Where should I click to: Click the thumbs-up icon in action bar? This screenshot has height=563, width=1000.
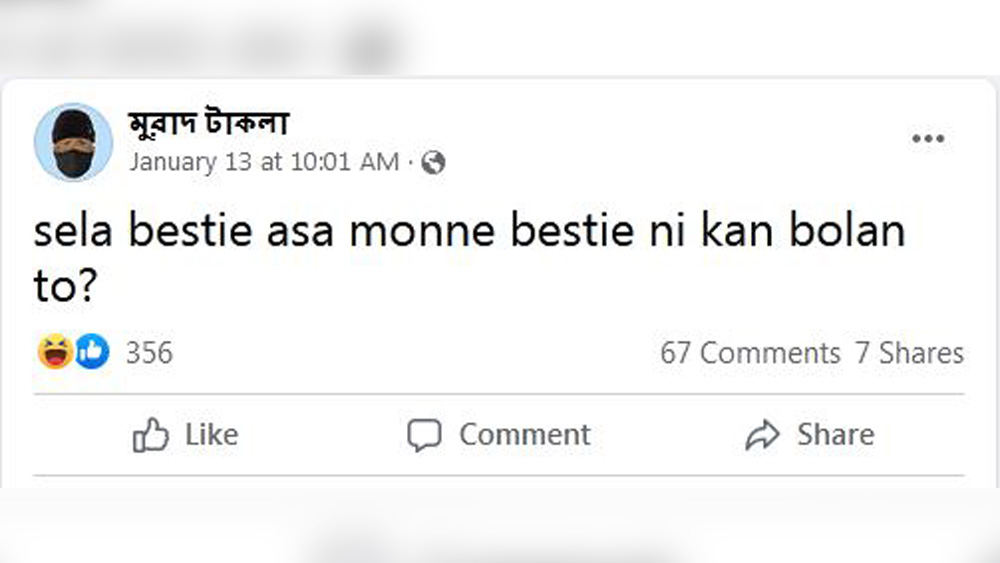coord(151,436)
